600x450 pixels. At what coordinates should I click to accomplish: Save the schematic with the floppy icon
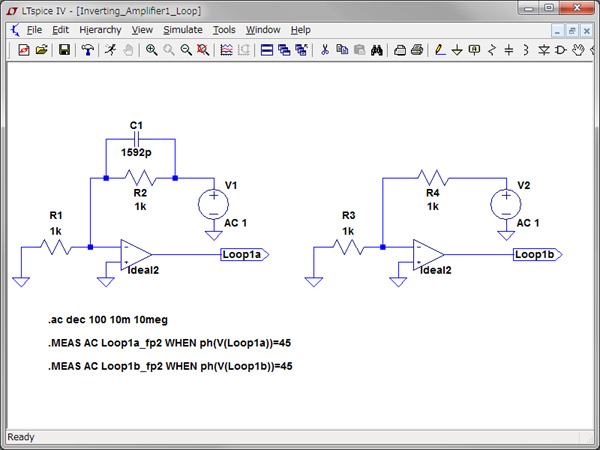64,50
